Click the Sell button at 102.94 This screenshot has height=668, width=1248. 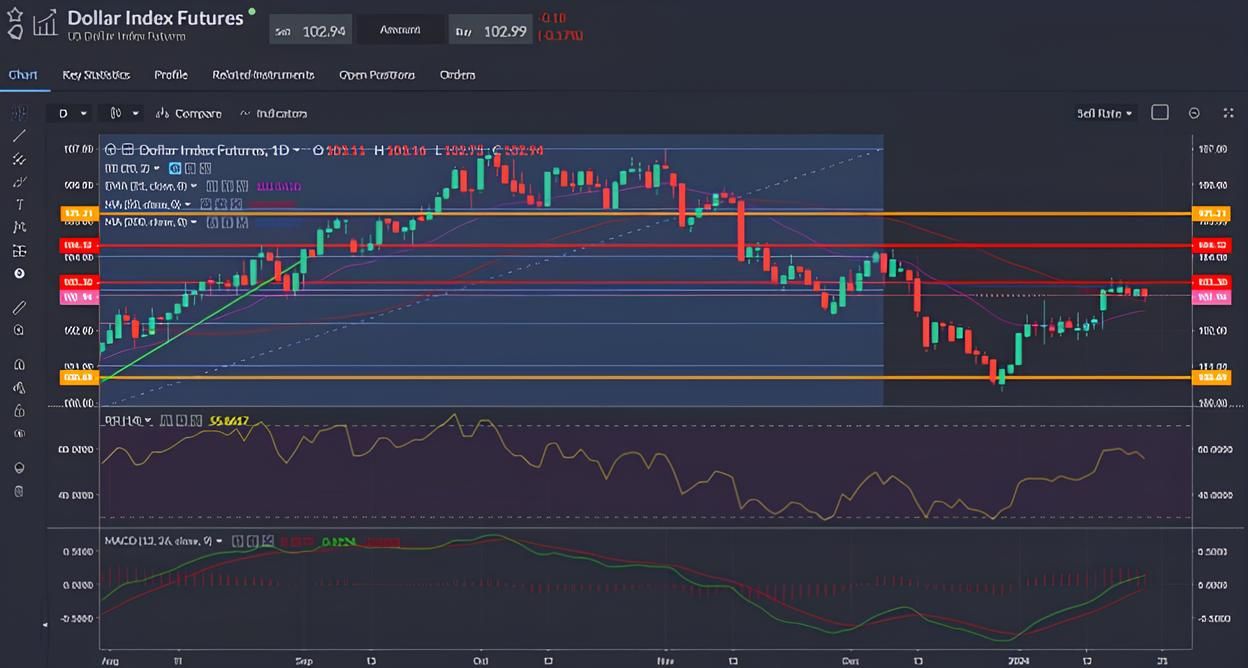point(310,31)
